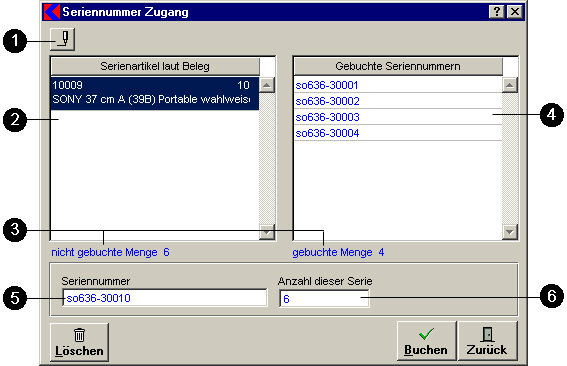Select serial number so636-30004

tap(398, 133)
